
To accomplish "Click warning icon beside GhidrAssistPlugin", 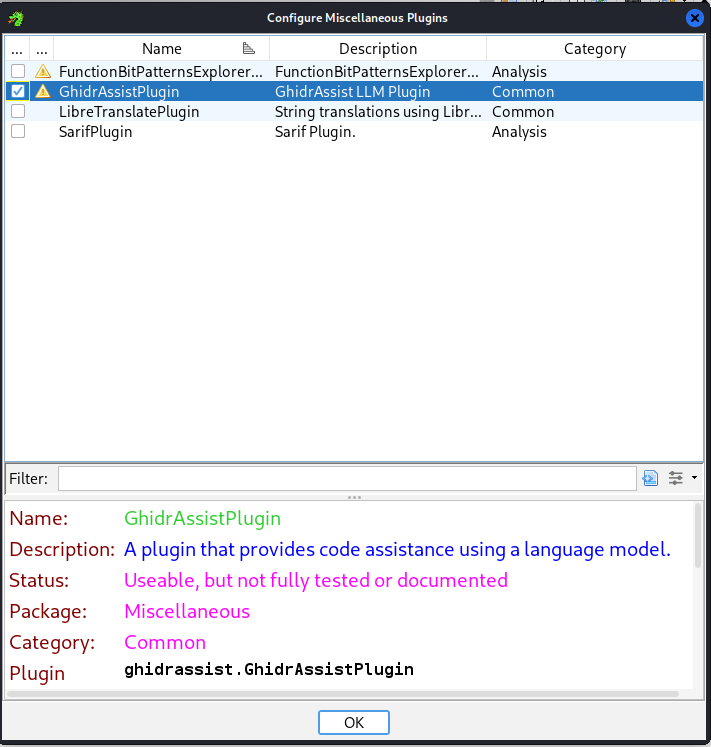I will [43, 92].
